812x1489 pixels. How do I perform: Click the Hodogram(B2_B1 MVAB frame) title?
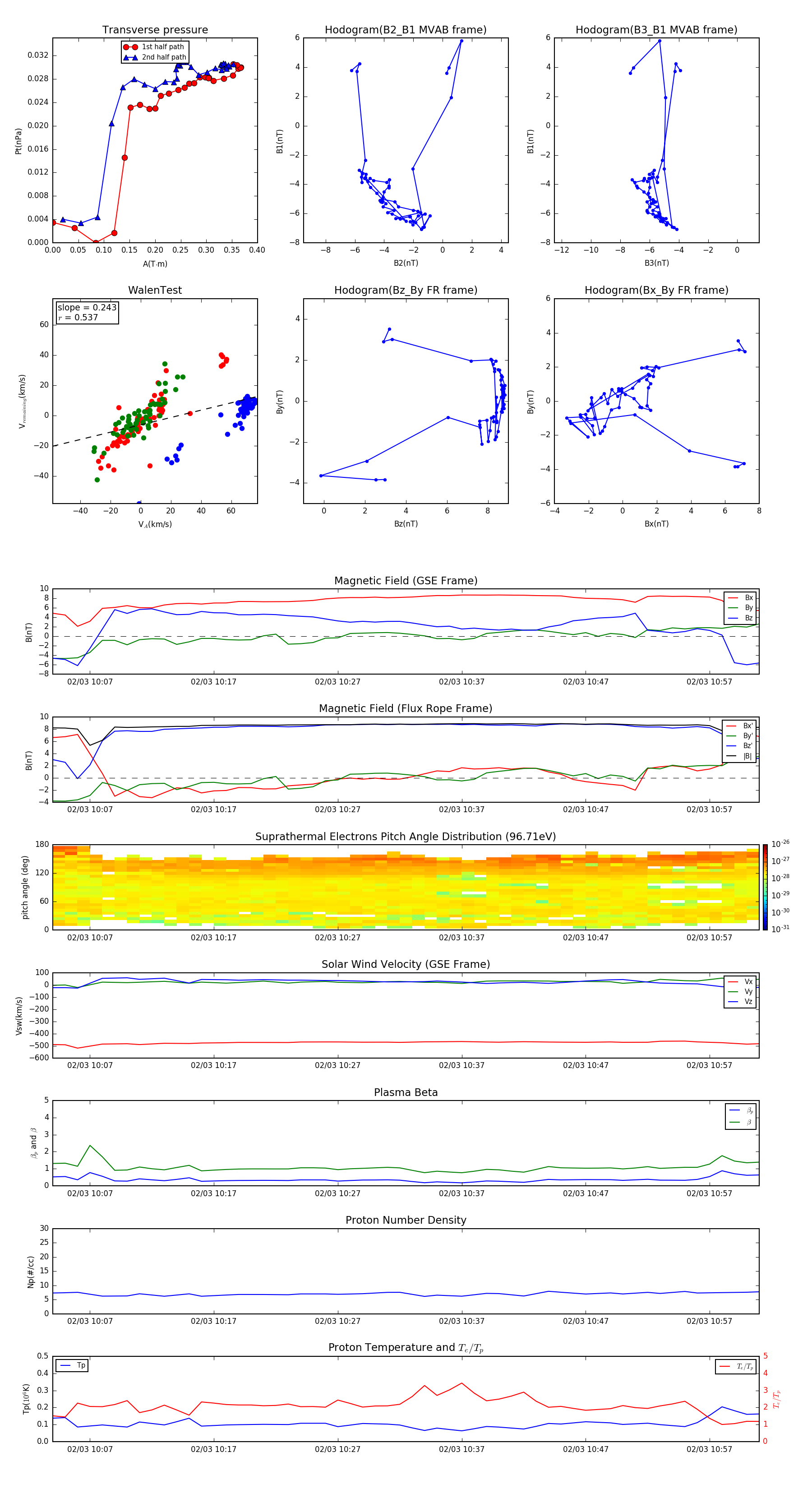pyautogui.click(x=406, y=30)
